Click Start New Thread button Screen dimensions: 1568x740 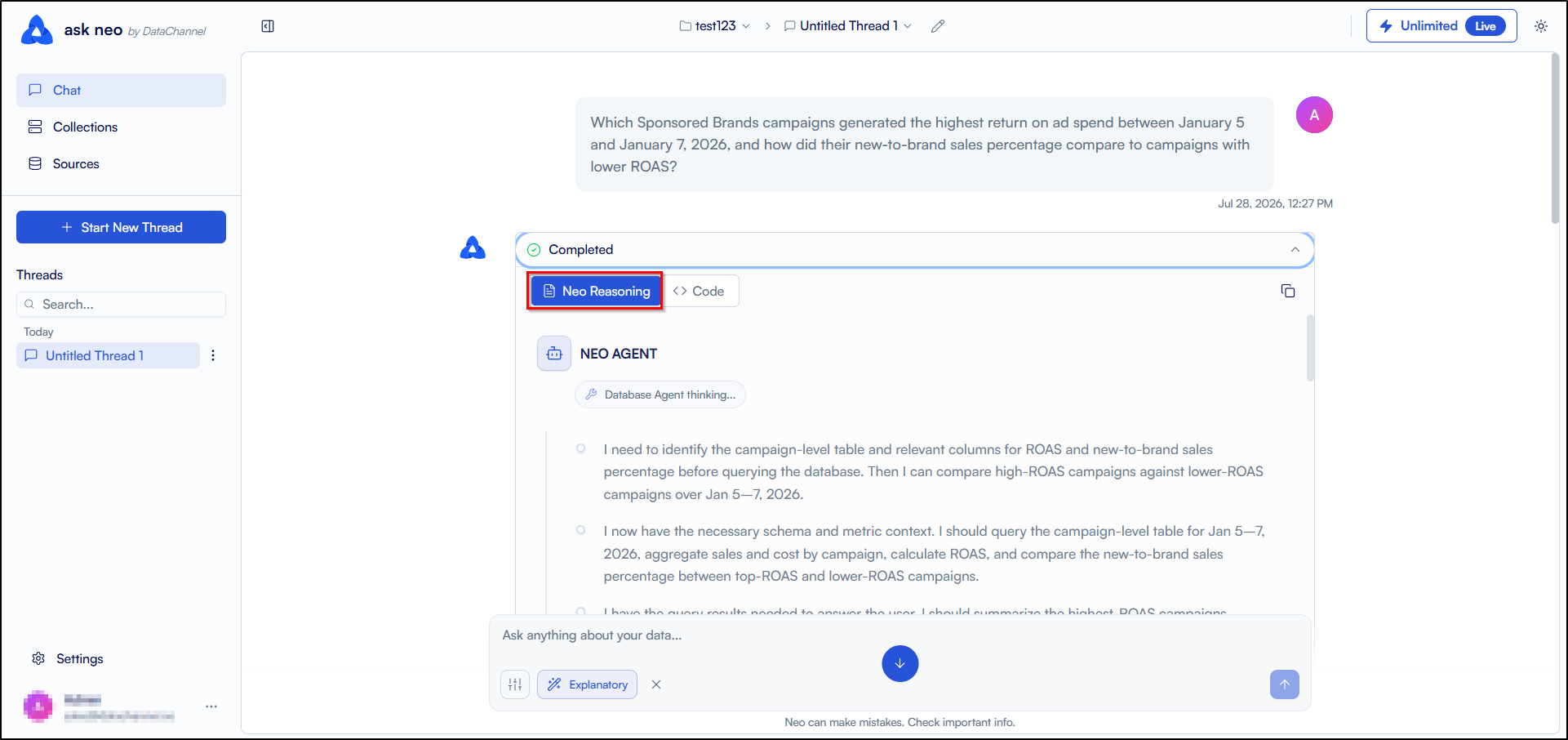click(121, 227)
